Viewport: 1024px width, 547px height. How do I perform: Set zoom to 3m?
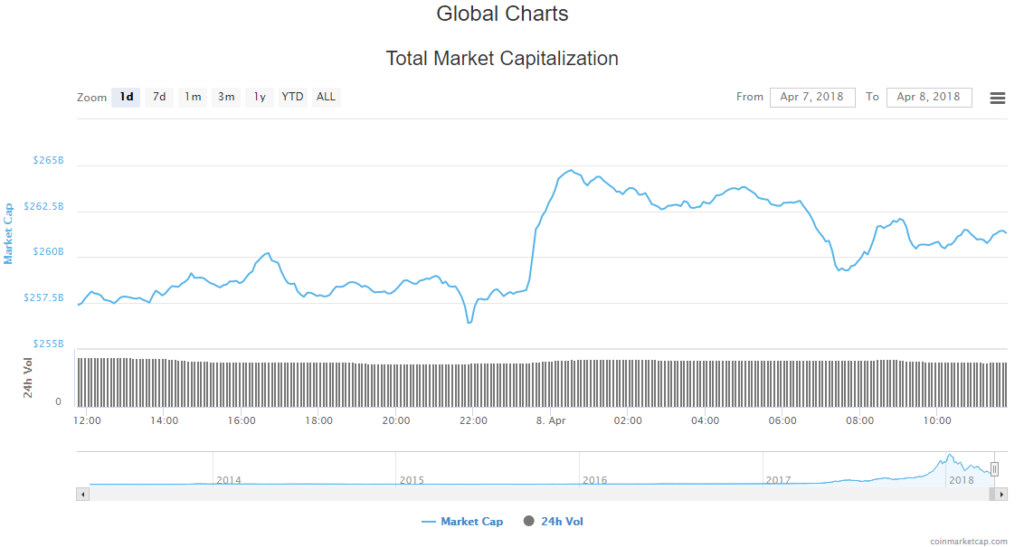pyautogui.click(x=227, y=97)
